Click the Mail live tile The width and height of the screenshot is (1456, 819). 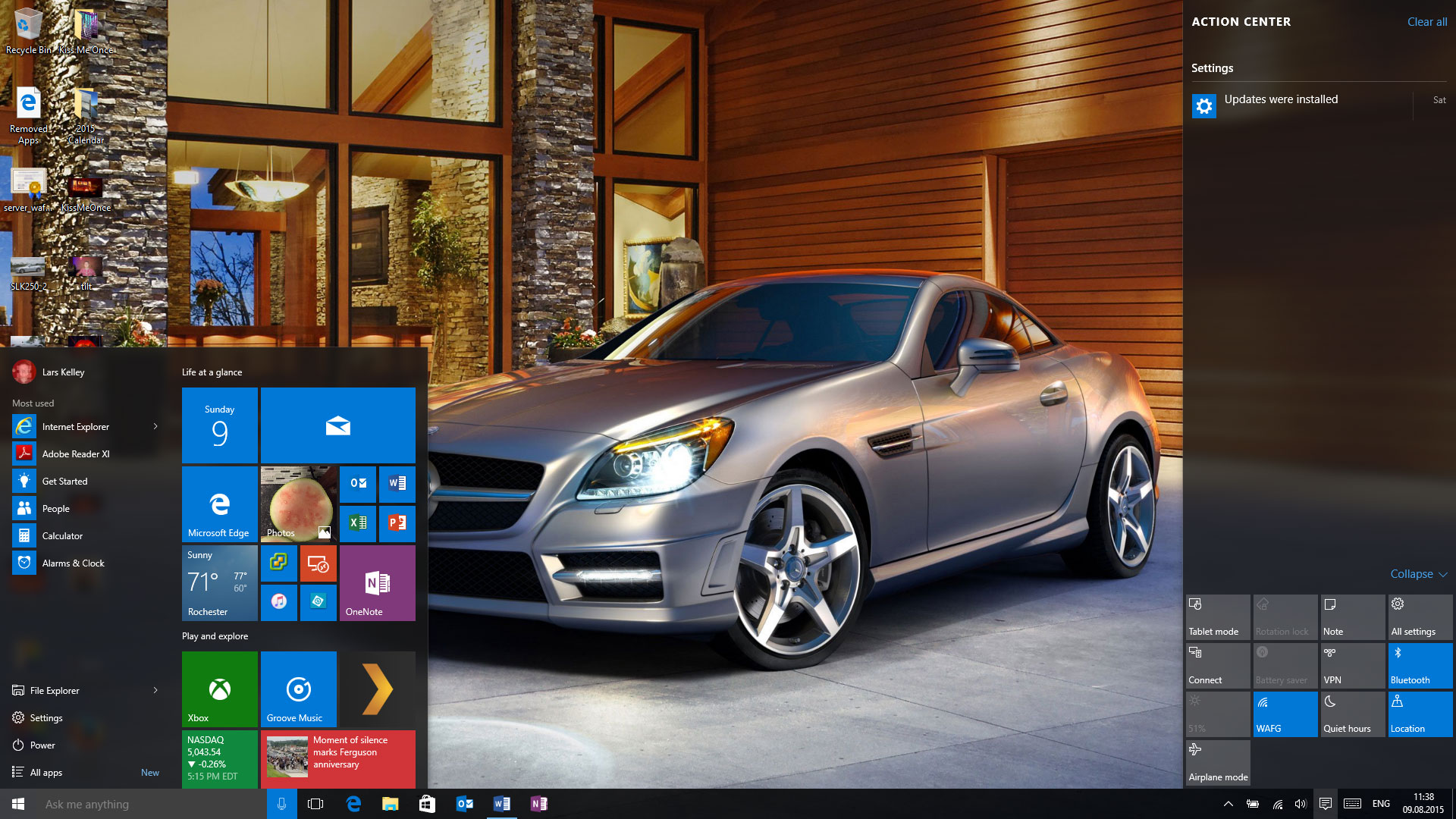tap(337, 425)
